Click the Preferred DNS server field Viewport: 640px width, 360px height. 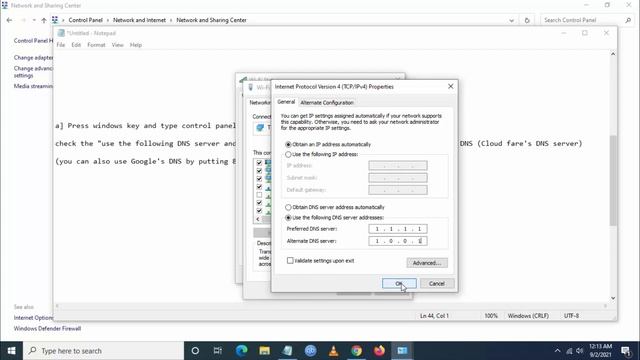tap(398, 229)
